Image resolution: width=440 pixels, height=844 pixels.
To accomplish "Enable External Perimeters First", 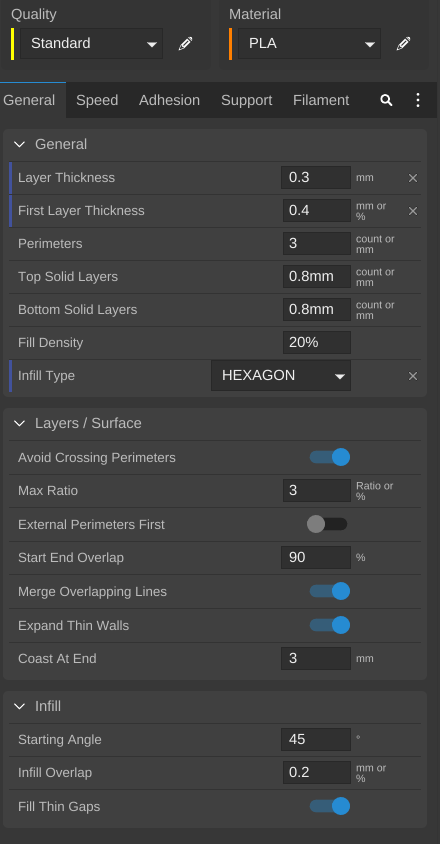I will point(327,524).
